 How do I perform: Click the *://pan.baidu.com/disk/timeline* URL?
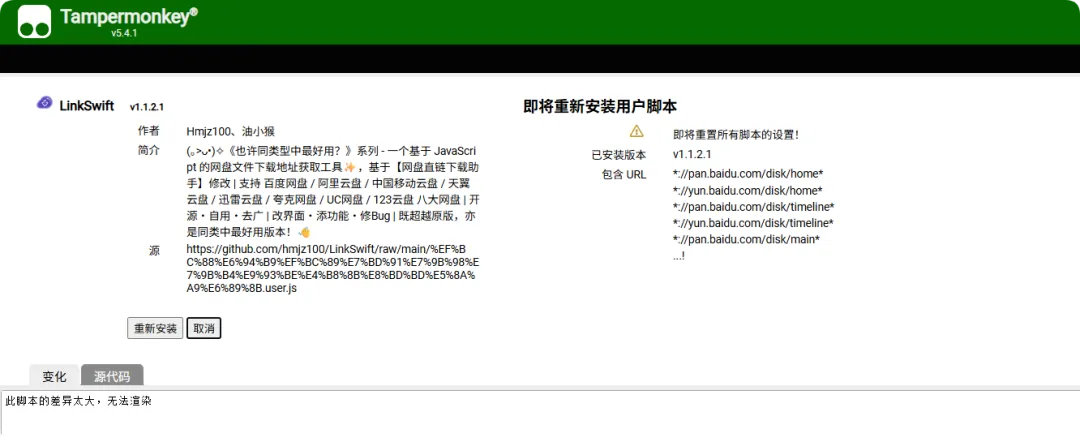754,207
